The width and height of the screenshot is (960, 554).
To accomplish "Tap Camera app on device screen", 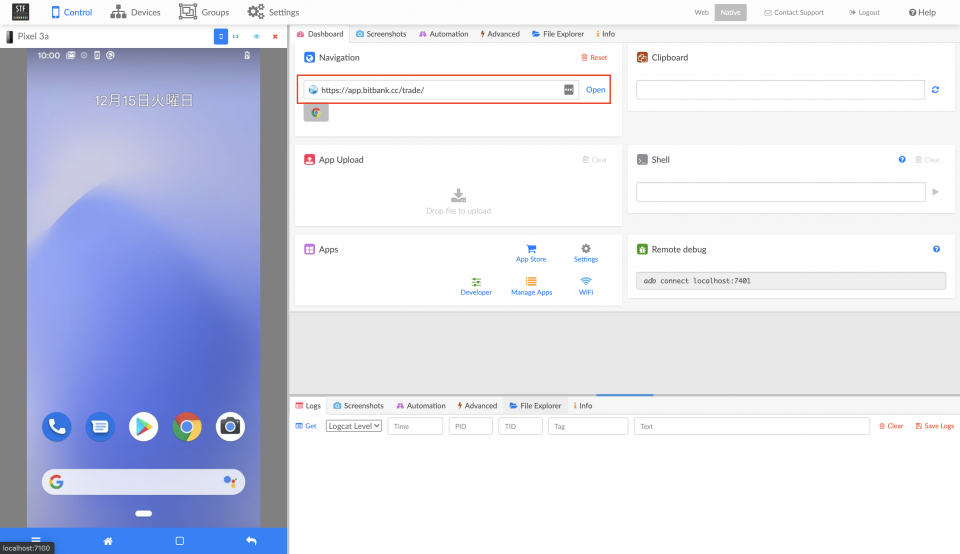I will point(230,427).
